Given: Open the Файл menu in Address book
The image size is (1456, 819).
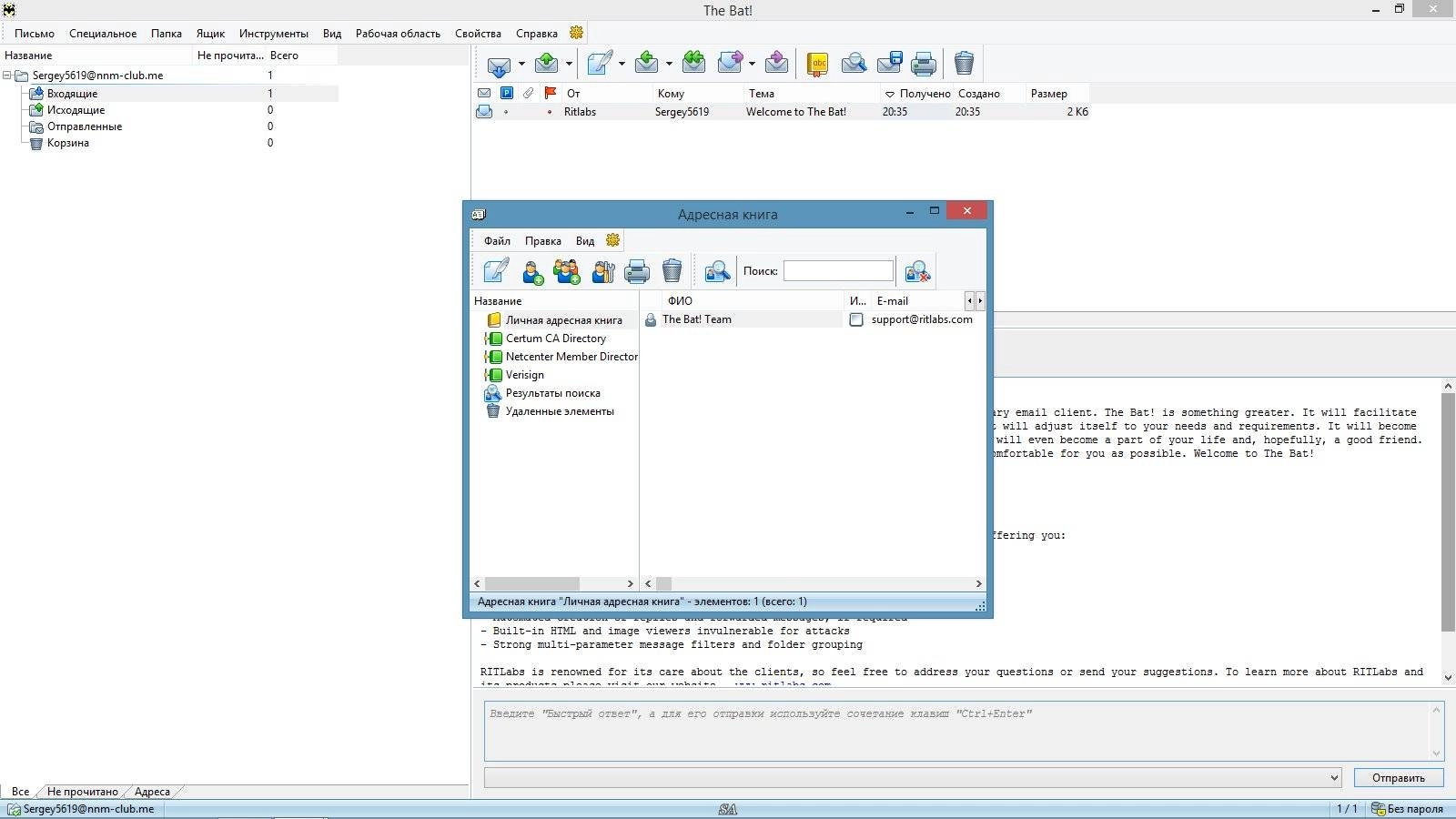Looking at the screenshot, I should [x=497, y=241].
